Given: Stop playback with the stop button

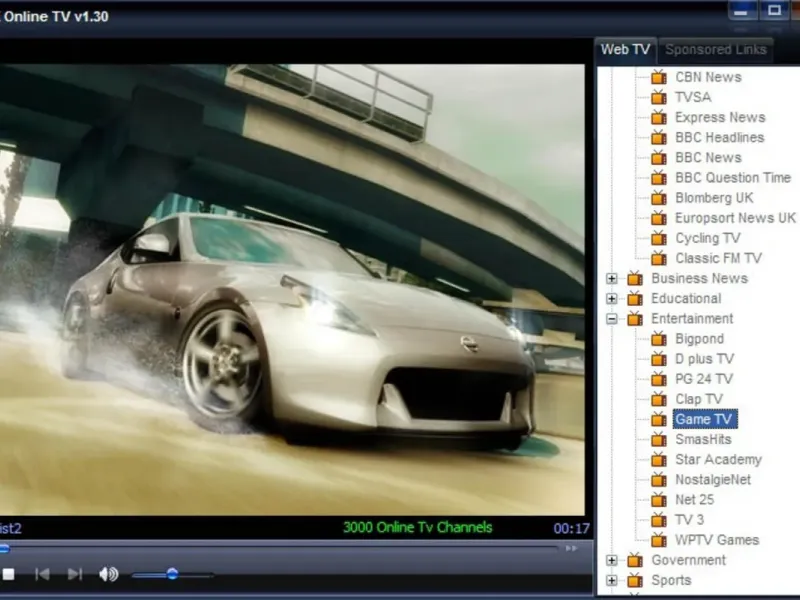Looking at the screenshot, I should [8, 574].
